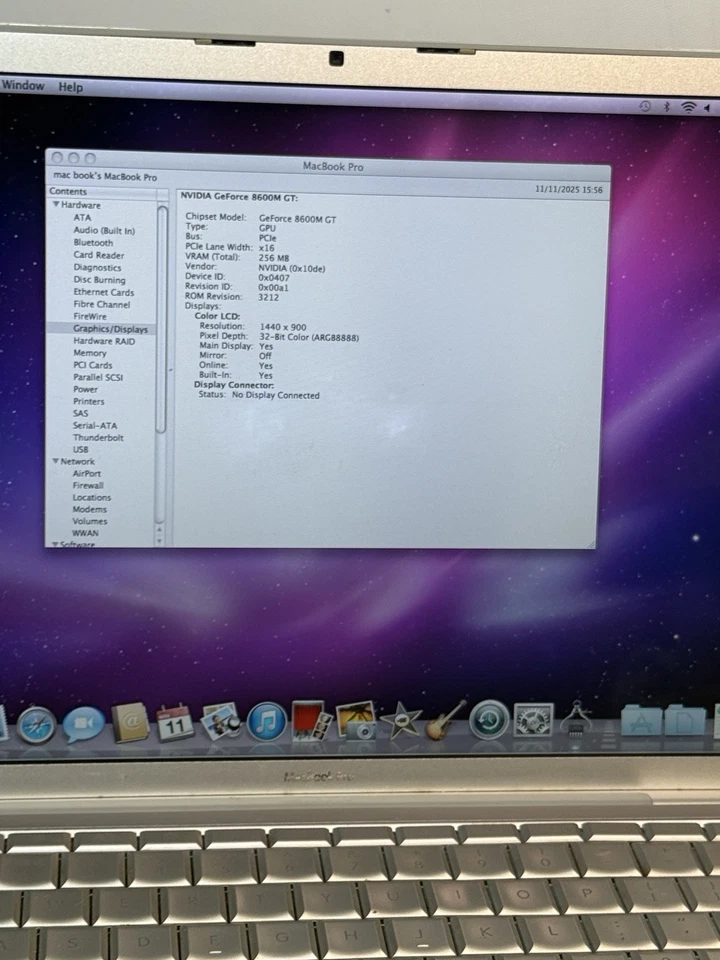This screenshot has height=960, width=720.
Task: Select ATA in the Hardware list
Action: (82, 217)
